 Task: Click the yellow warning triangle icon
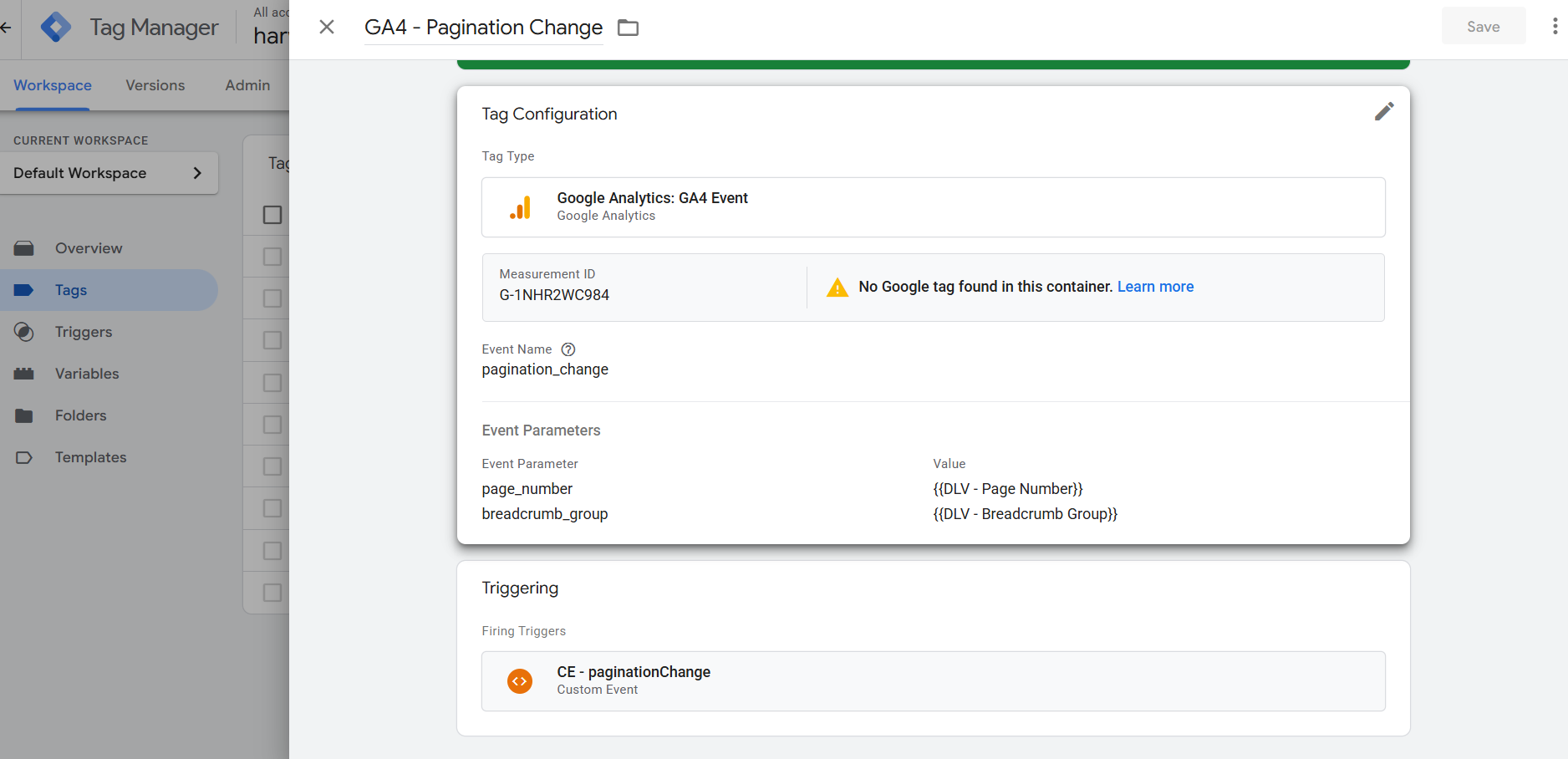pyautogui.click(x=837, y=288)
